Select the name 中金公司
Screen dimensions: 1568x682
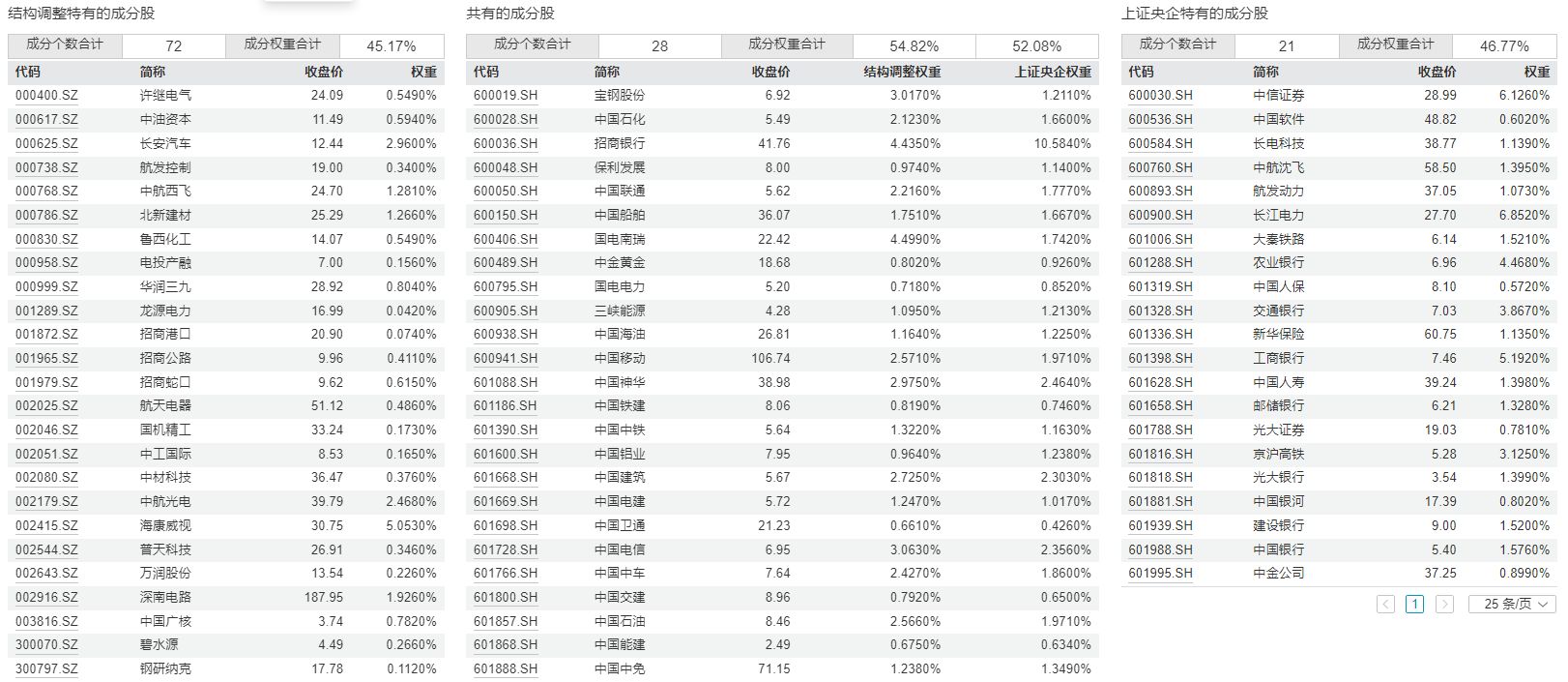pyautogui.click(x=1279, y=574)
